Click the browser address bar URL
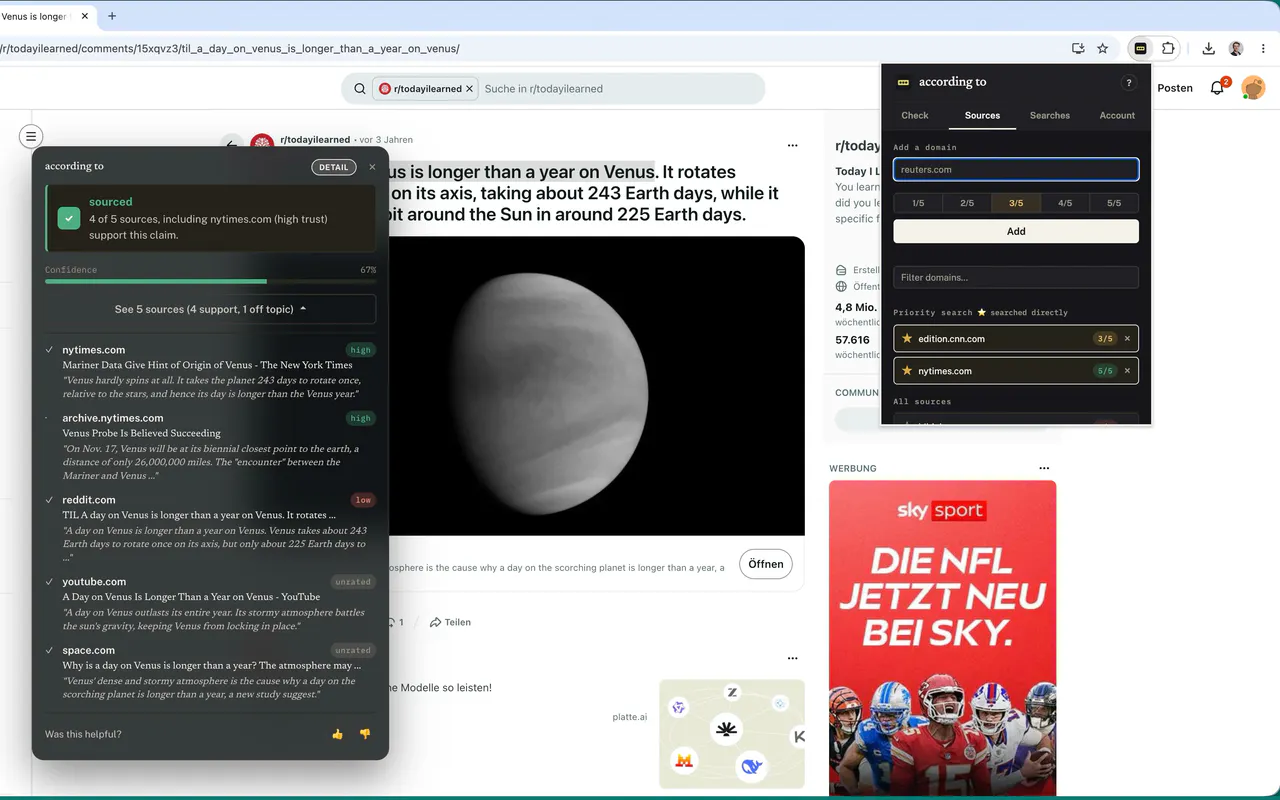 [x=230, y=48]
